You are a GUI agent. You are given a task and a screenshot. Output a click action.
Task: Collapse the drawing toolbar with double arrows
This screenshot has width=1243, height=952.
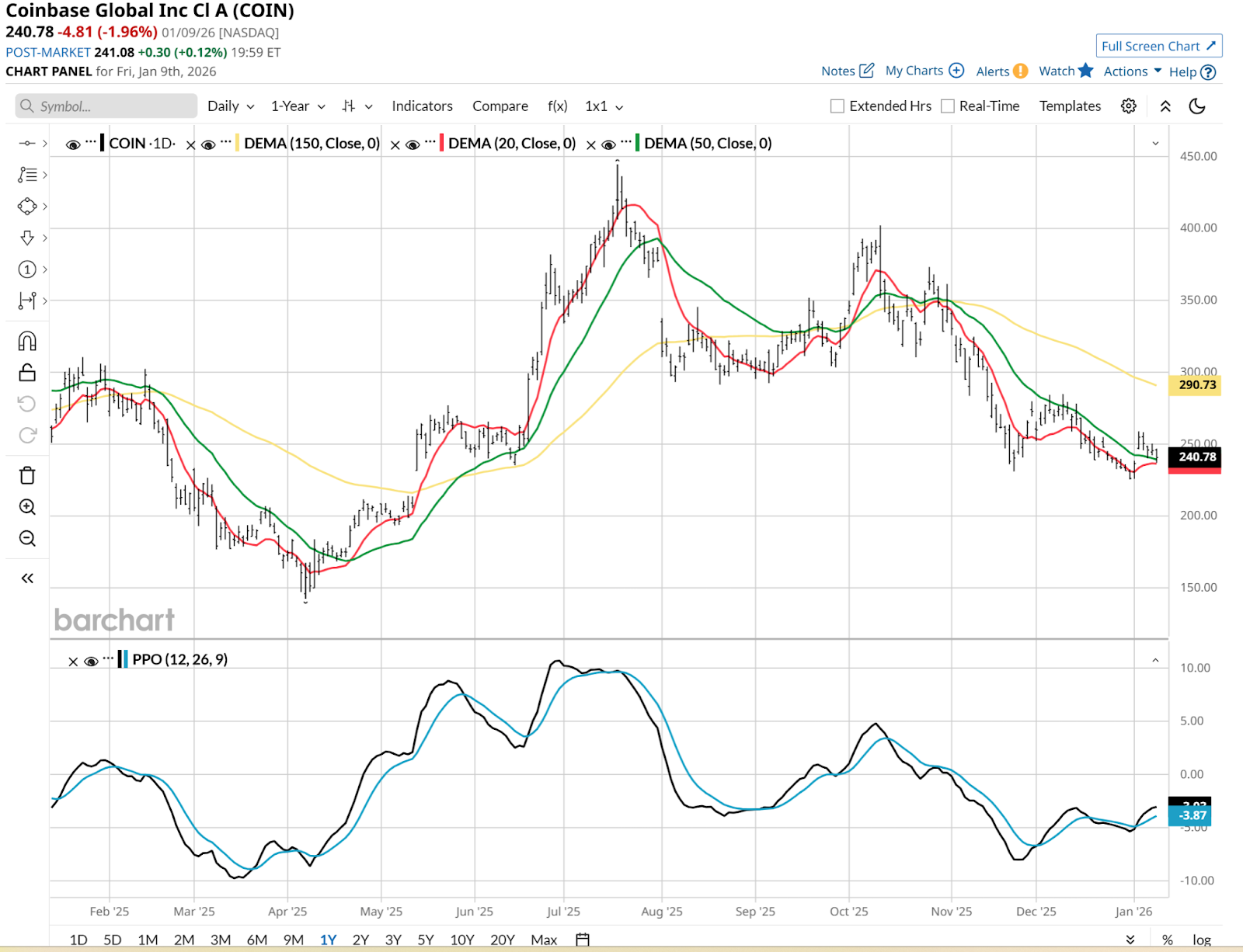[27, 578]
